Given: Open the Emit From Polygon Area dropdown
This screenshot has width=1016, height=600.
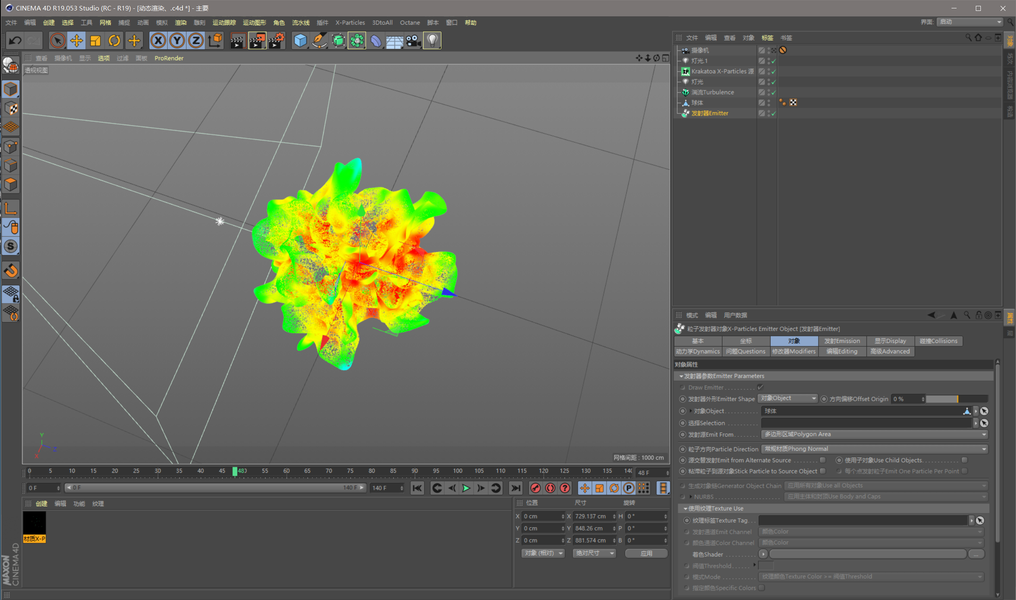Looking at the screenshot, I should (x=875, y=435).
